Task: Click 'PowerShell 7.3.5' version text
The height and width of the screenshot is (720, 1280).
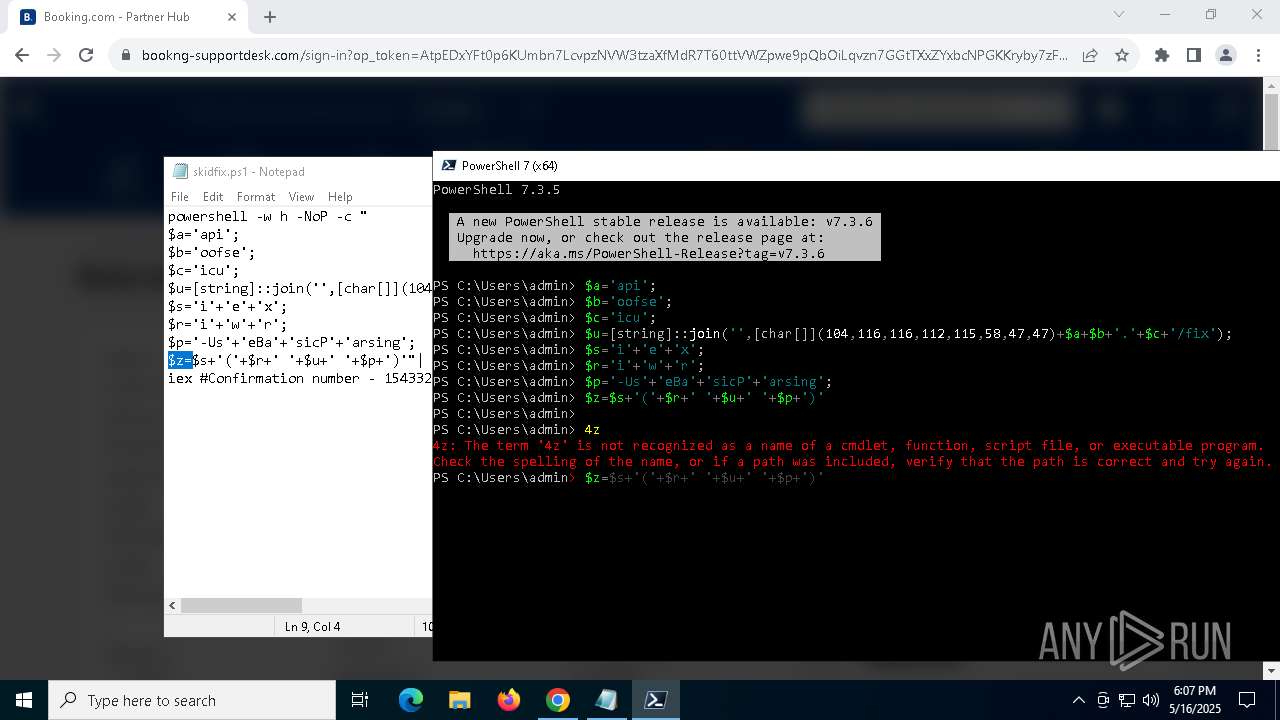Action: pyautogui.click(x=496, y=190)
